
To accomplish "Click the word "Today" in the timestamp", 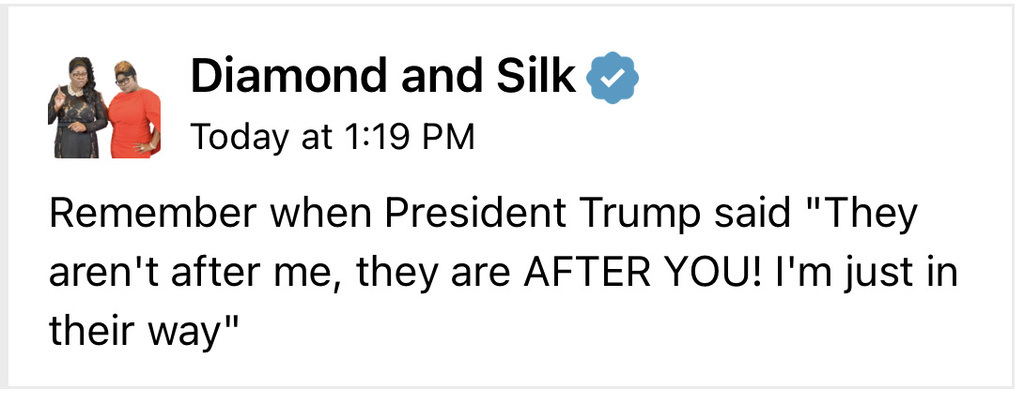I will pyautogui.click(x=235, y=137).
